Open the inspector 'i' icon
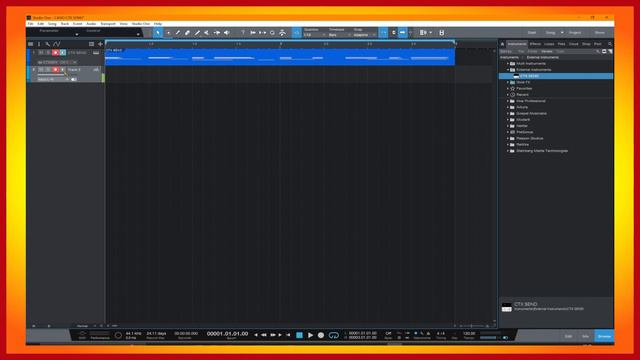The height and width of the screenshot is (360, 640). 39,44
